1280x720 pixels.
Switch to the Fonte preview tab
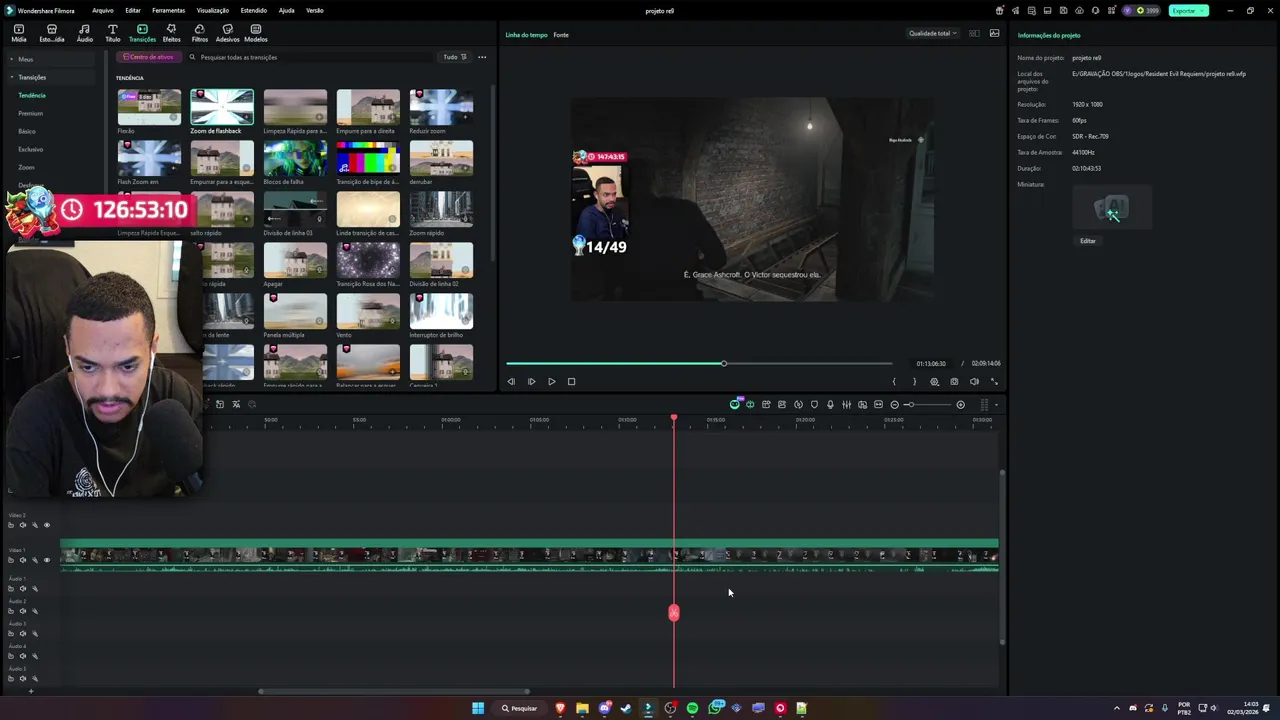pos(561,35)
